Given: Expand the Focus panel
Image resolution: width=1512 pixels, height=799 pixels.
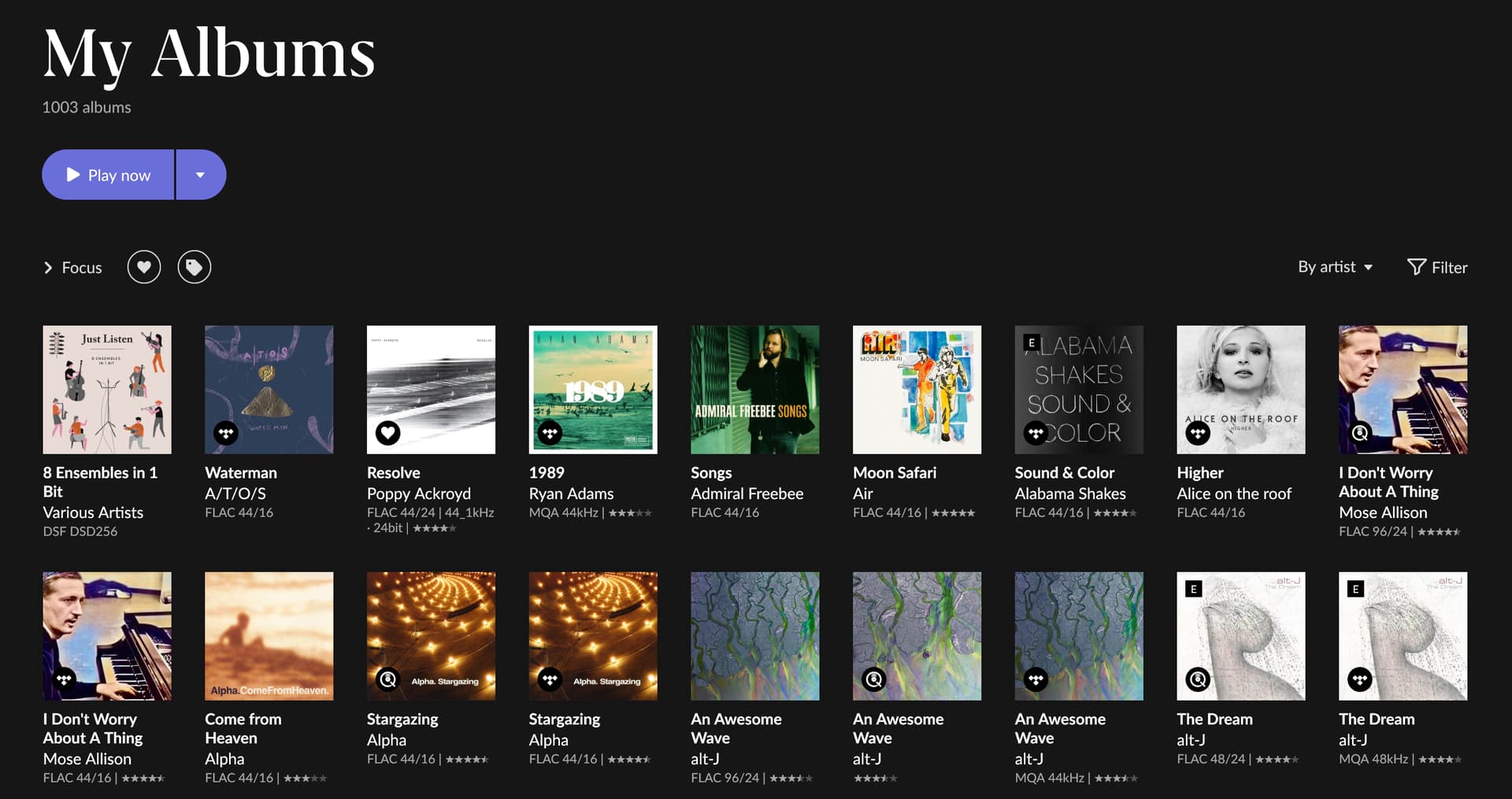Looking at the screenshot, I should point(72,268).
